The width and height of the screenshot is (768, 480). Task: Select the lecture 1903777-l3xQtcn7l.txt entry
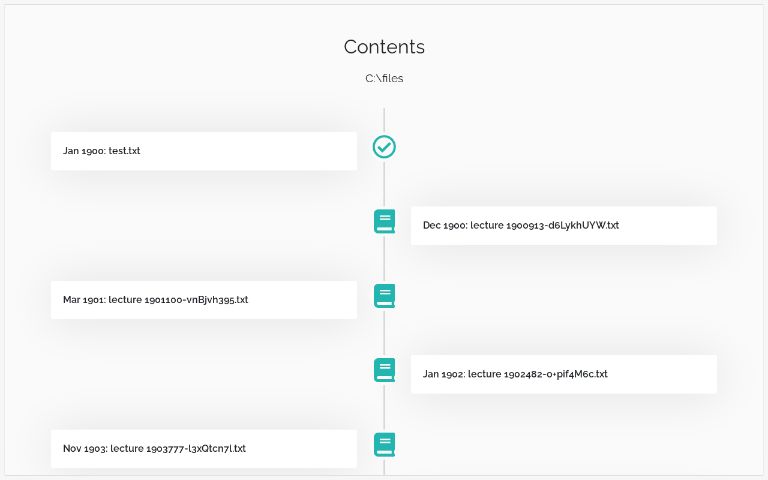(204, 449)
